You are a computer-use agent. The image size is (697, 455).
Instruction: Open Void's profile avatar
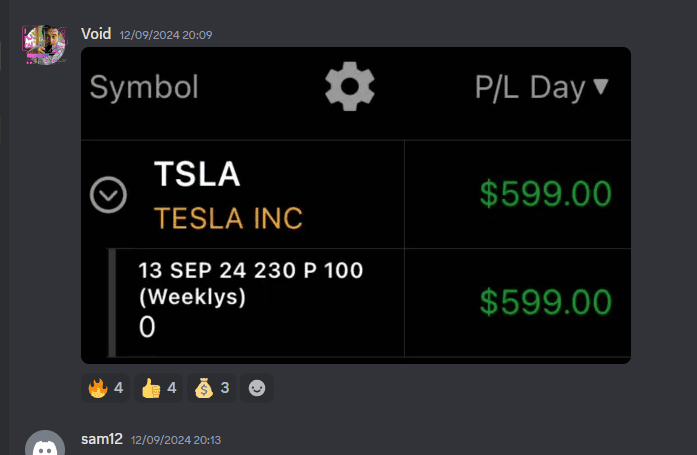pyautogui.click(x=45, y=45)
